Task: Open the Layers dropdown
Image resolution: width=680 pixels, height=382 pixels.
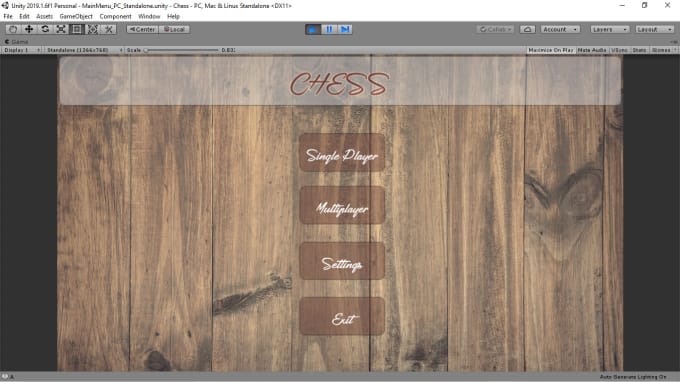Action: 609,29
